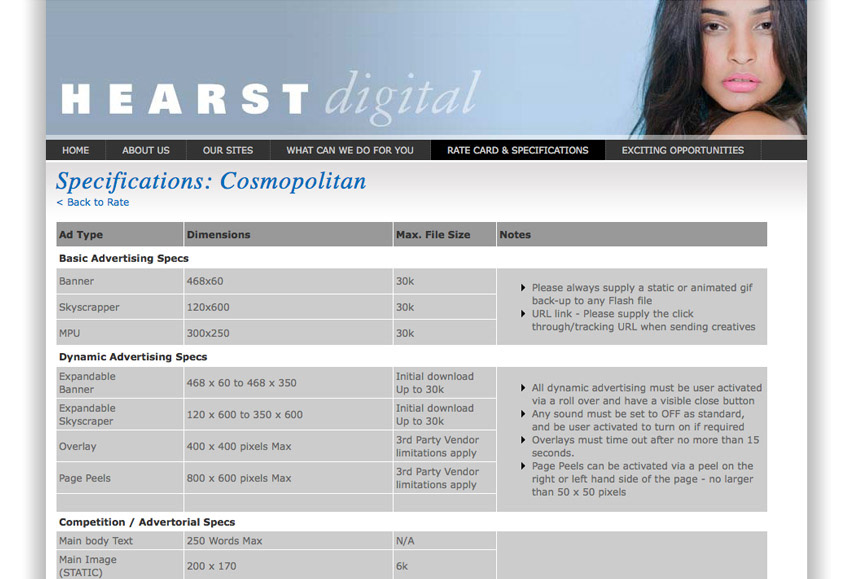This screenshot has height=579, width=851.
Task: Click the 'URL link' tracking note
Action: click(643, 320)
